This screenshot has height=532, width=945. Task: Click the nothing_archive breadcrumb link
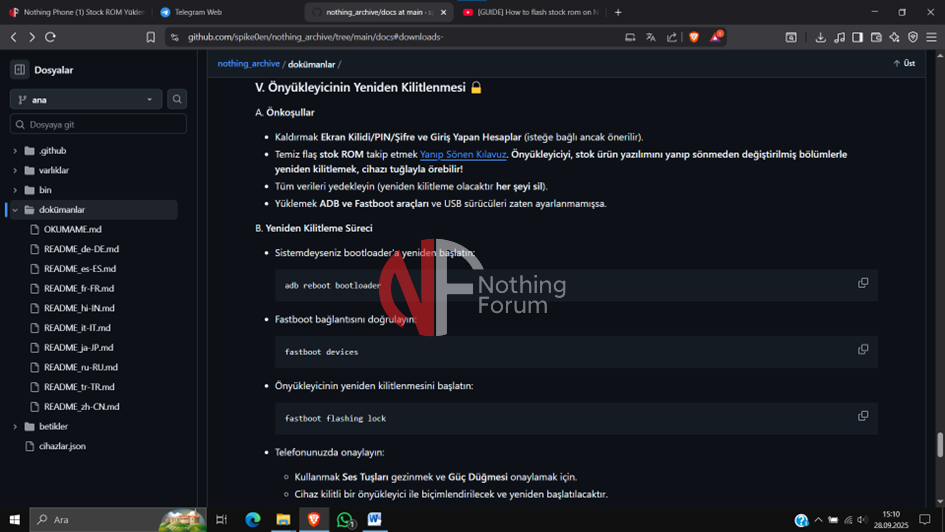pyautogui.click(x=248, y=64)
